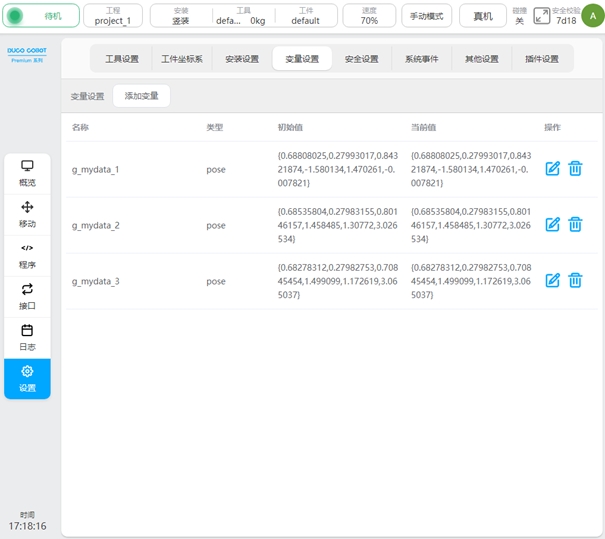605x539 pixels.
Task: Open the 程序 program page
Action: click(27, 256)
